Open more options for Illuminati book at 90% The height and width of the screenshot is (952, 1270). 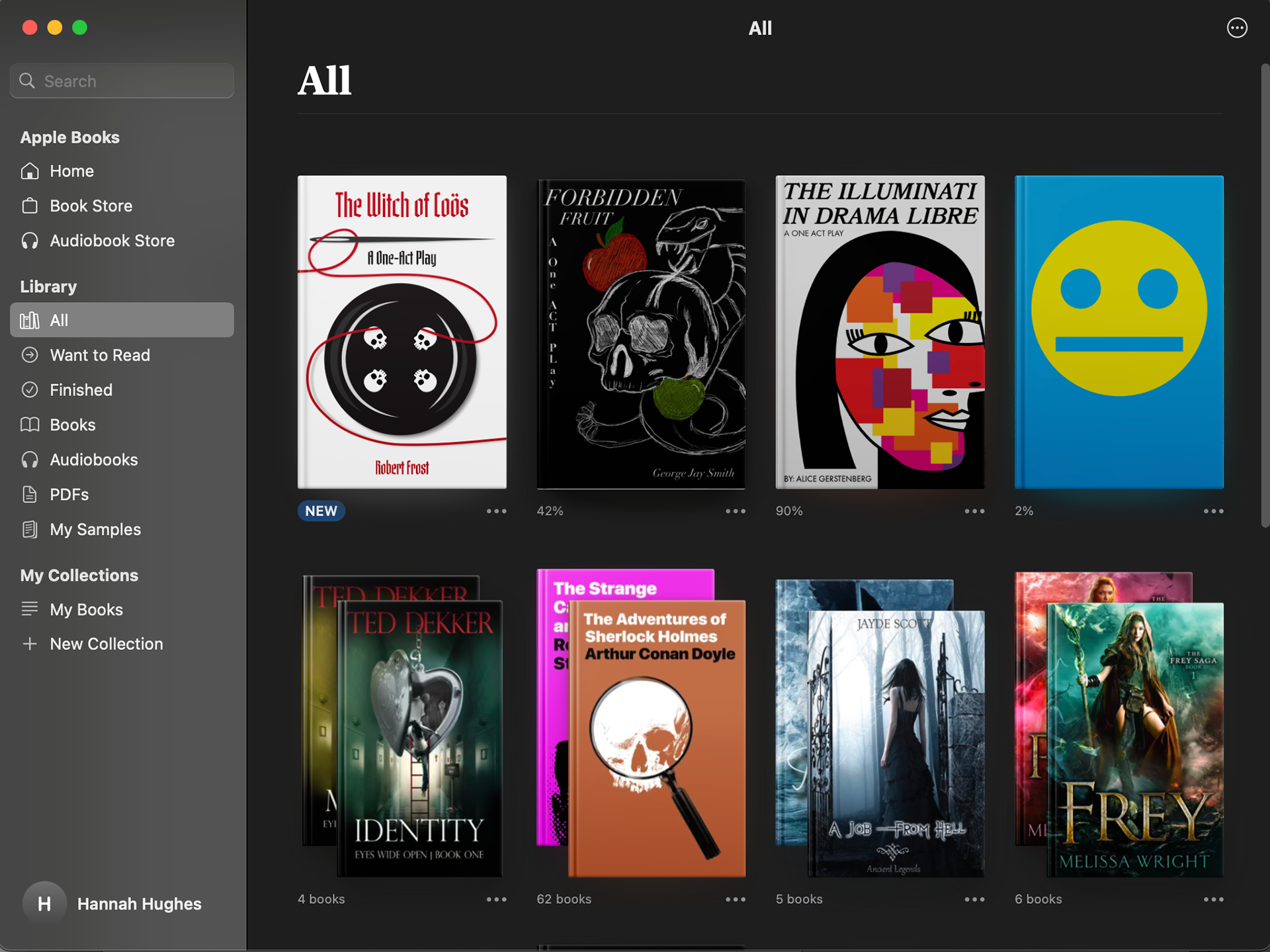(974, 511)
